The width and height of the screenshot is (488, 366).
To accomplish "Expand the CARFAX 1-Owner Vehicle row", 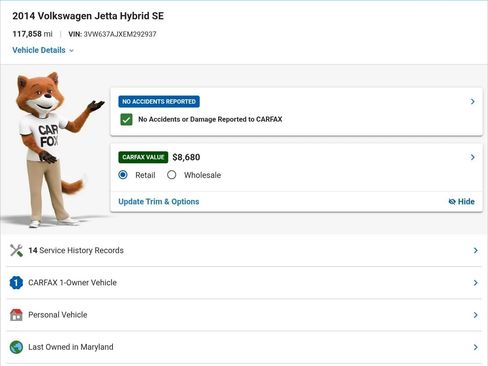I will click(244, 283).
